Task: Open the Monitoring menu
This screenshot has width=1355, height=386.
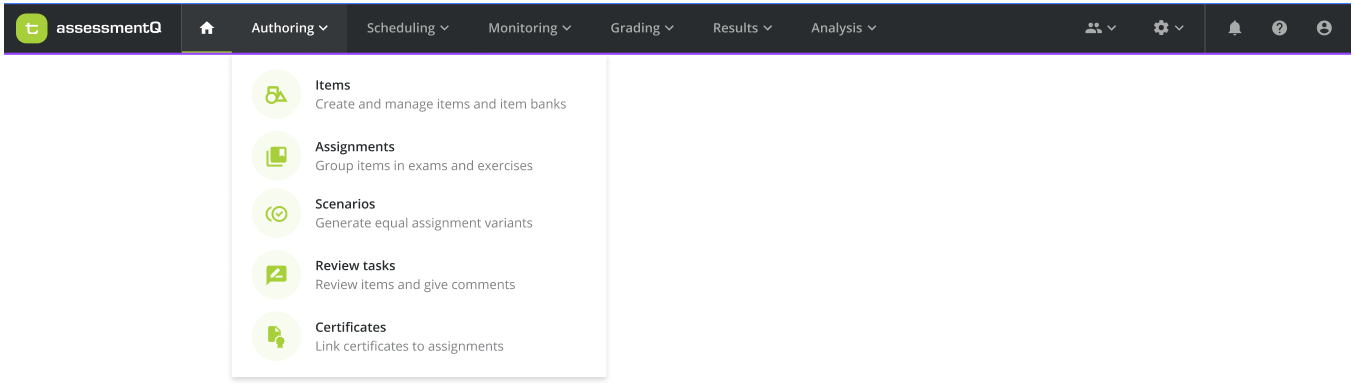Action: (530, 28)
